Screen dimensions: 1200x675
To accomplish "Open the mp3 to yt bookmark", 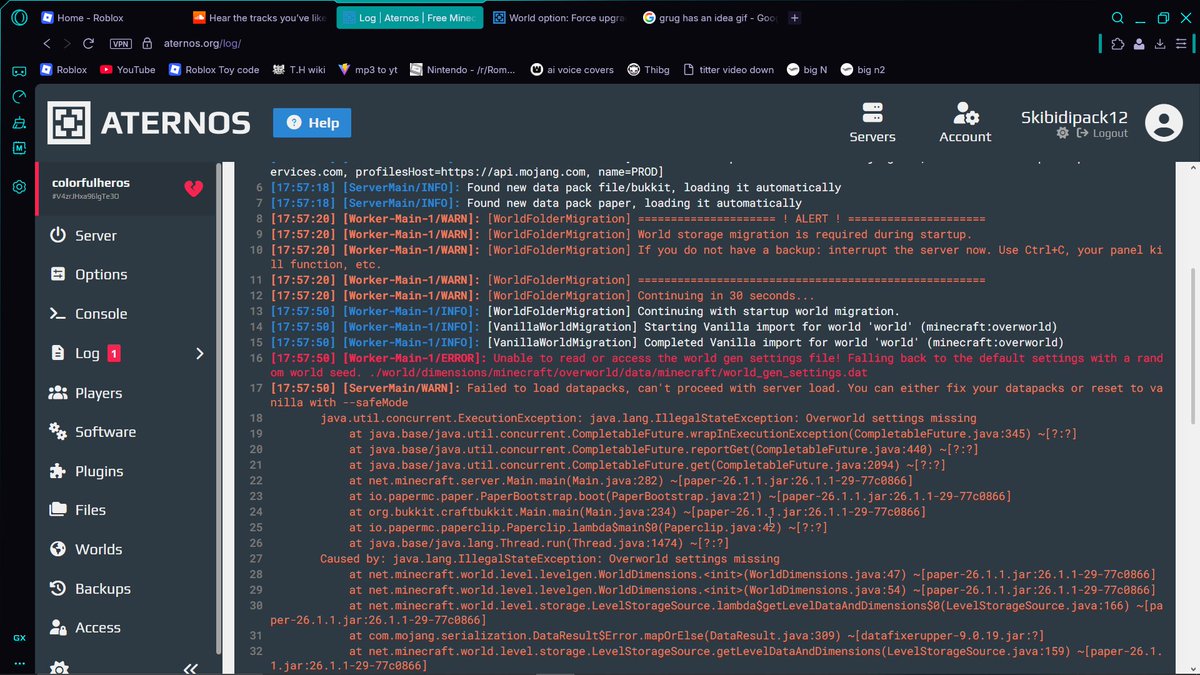I will coord(367,70).
